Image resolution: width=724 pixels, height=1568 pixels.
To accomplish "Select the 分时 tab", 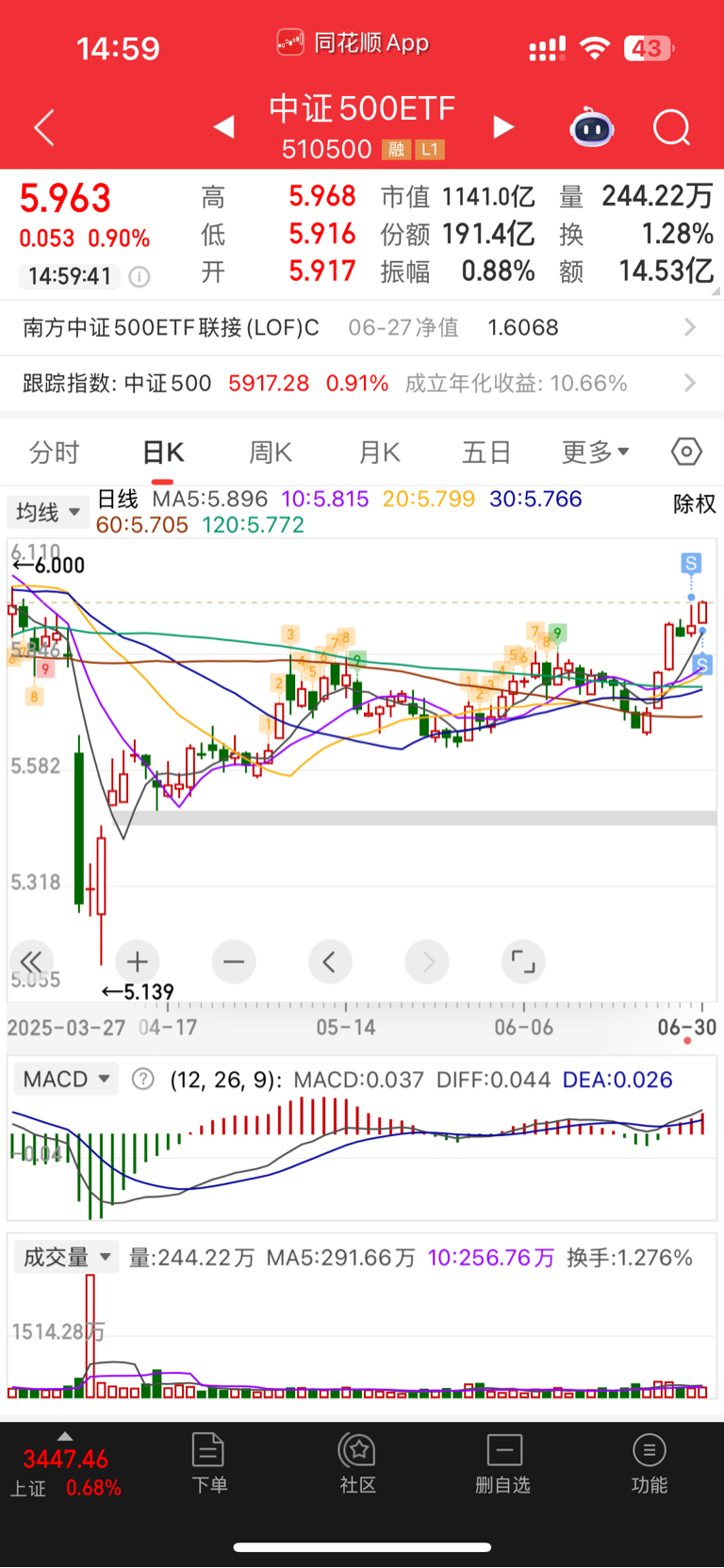I will coord(54,453).
